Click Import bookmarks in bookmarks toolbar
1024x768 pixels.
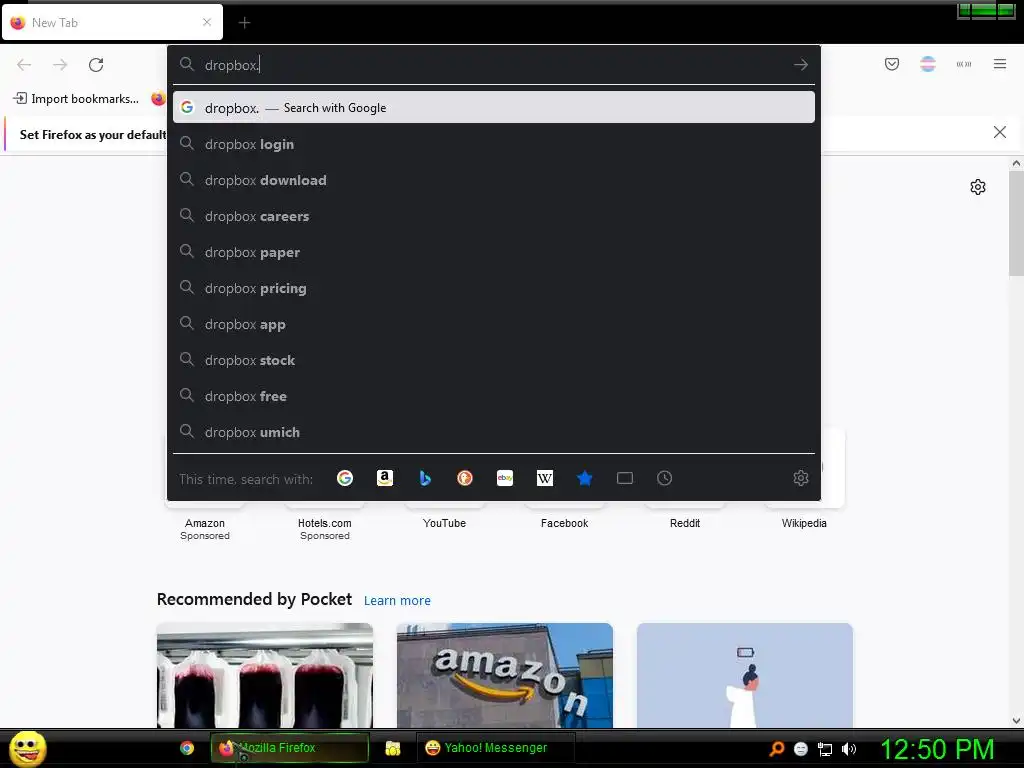point(76,99)
